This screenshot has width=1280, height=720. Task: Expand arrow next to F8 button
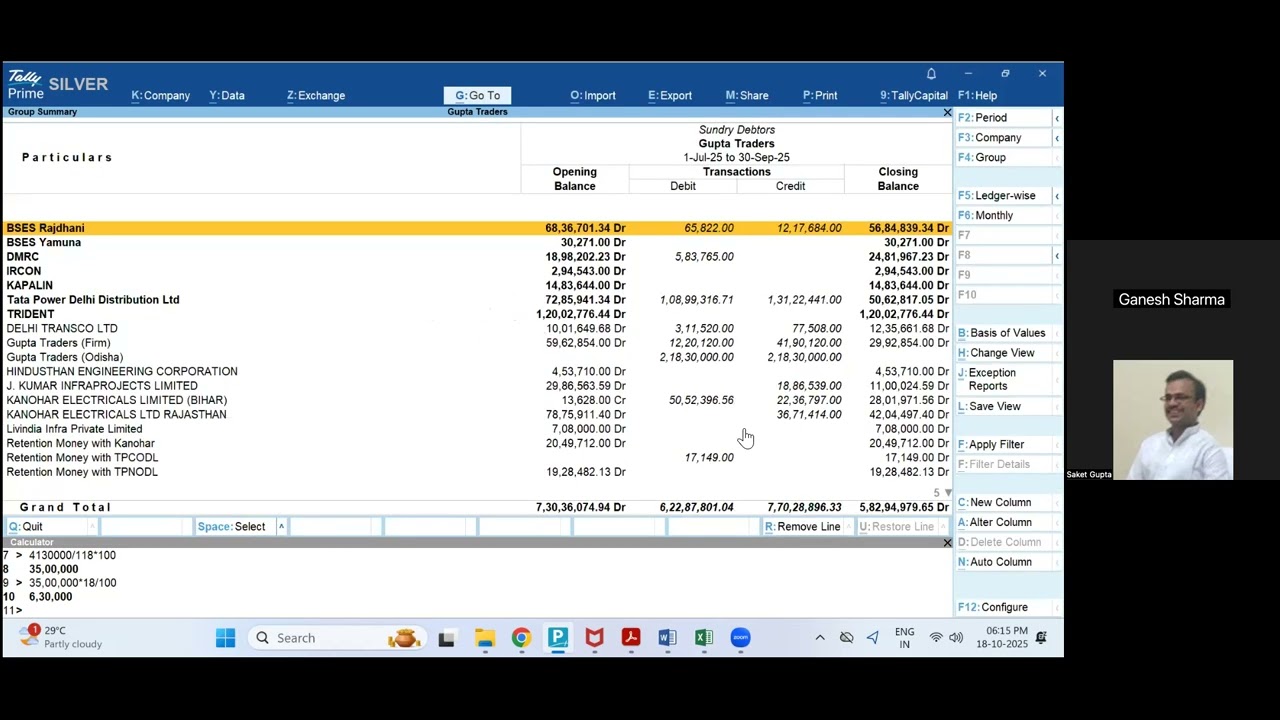pos(1057,255)
